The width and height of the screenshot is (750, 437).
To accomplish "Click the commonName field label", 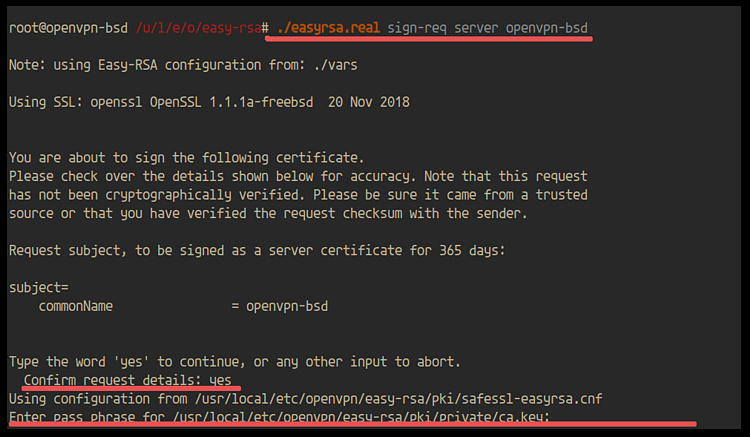I will [75, 305].
